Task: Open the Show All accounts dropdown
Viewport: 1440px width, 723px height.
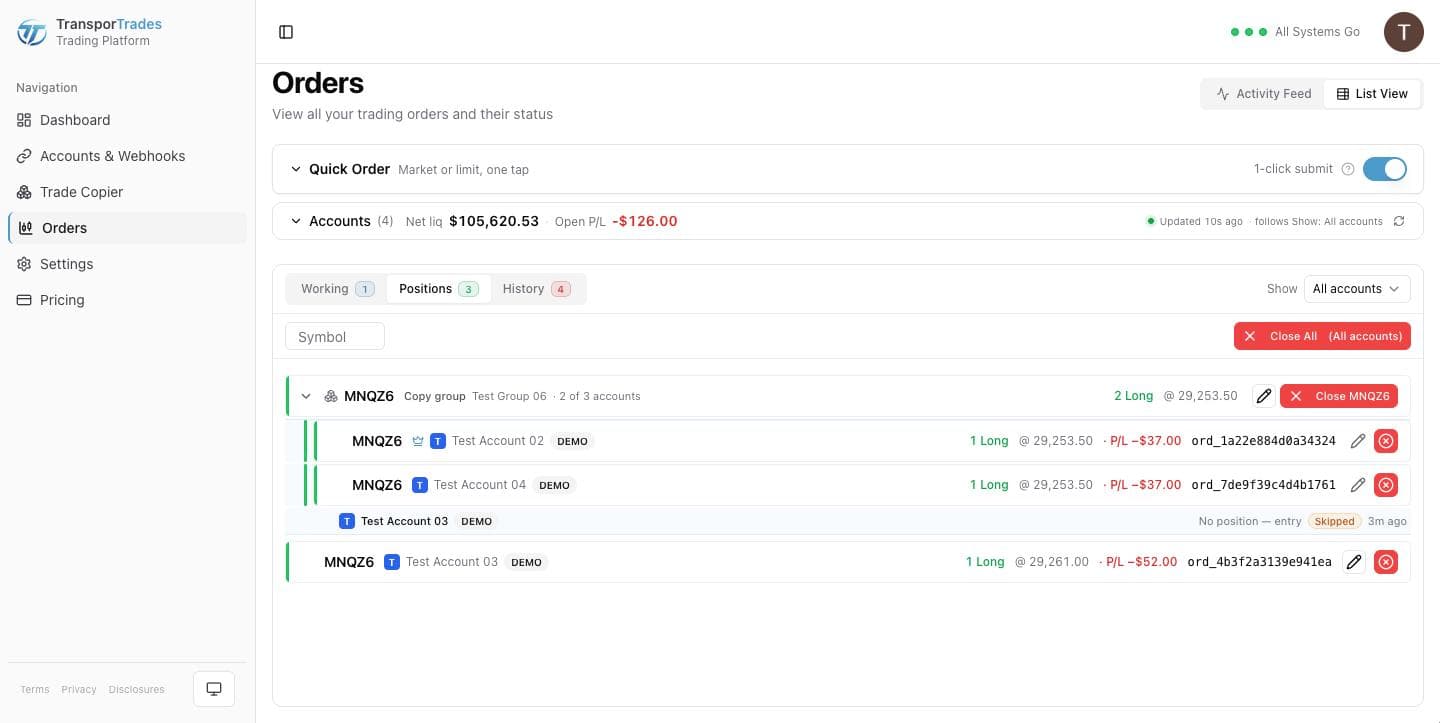Action: [x=1357, y=289]
